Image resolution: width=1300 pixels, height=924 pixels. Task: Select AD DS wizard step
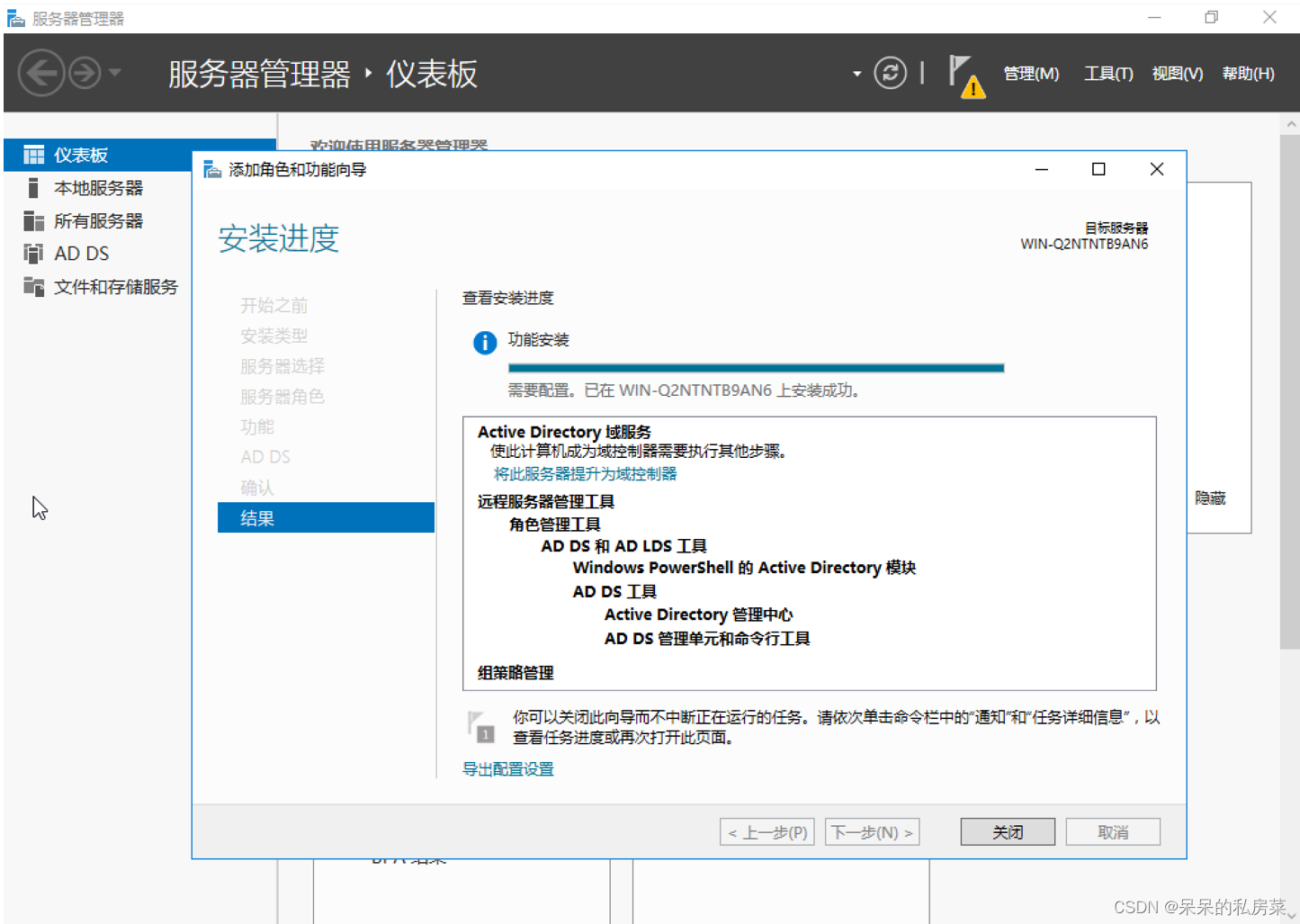coord(265,457)
